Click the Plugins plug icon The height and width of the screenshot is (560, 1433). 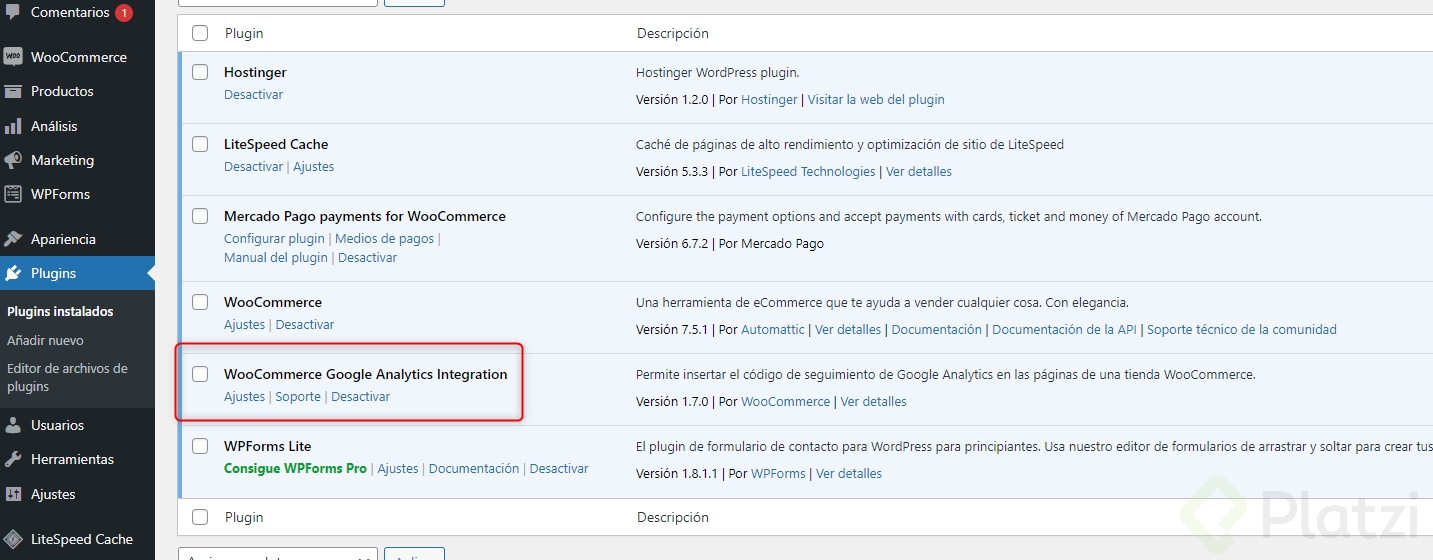pyautogui.click(x=13, y=273)
